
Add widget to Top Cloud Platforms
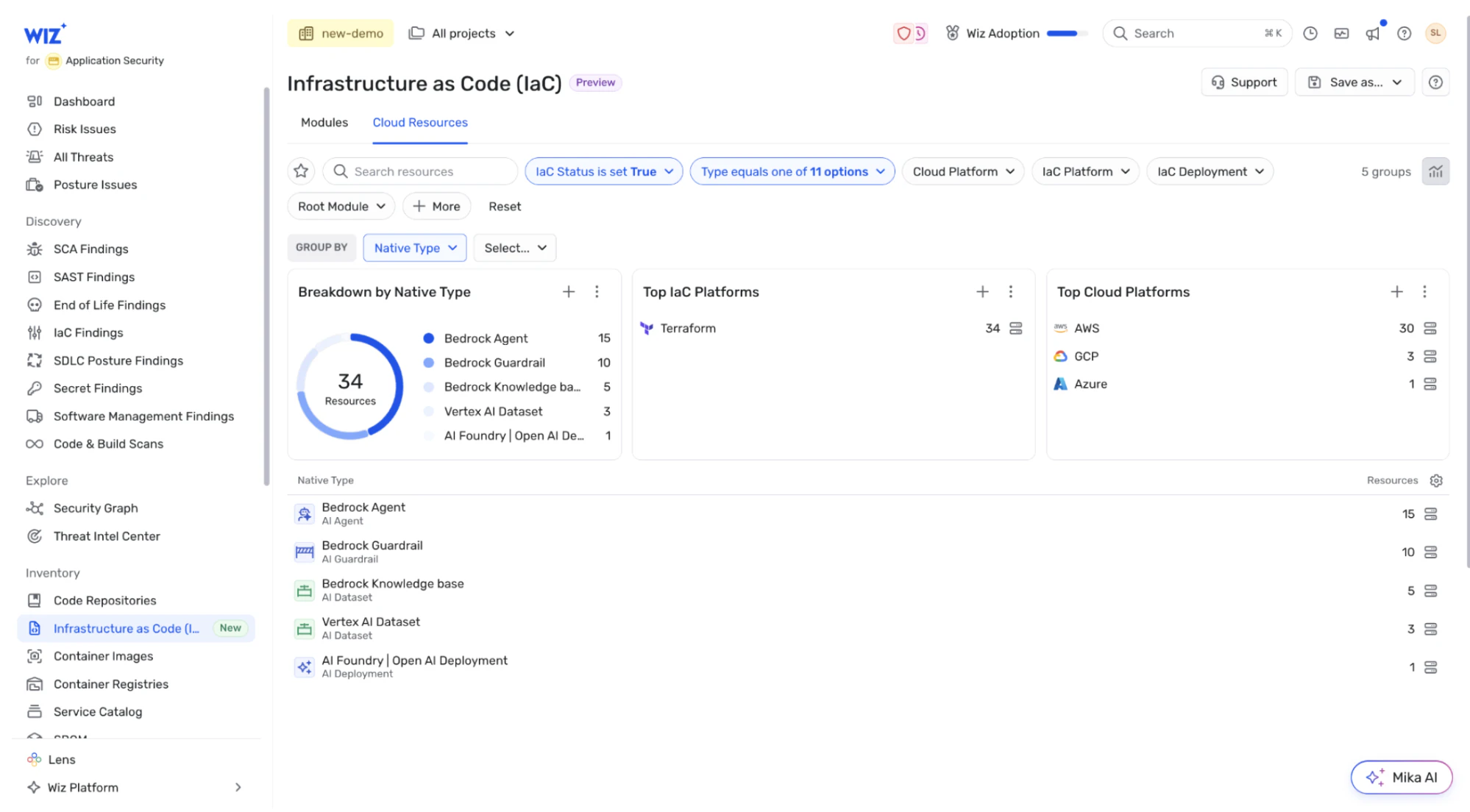pos(1396,292)
